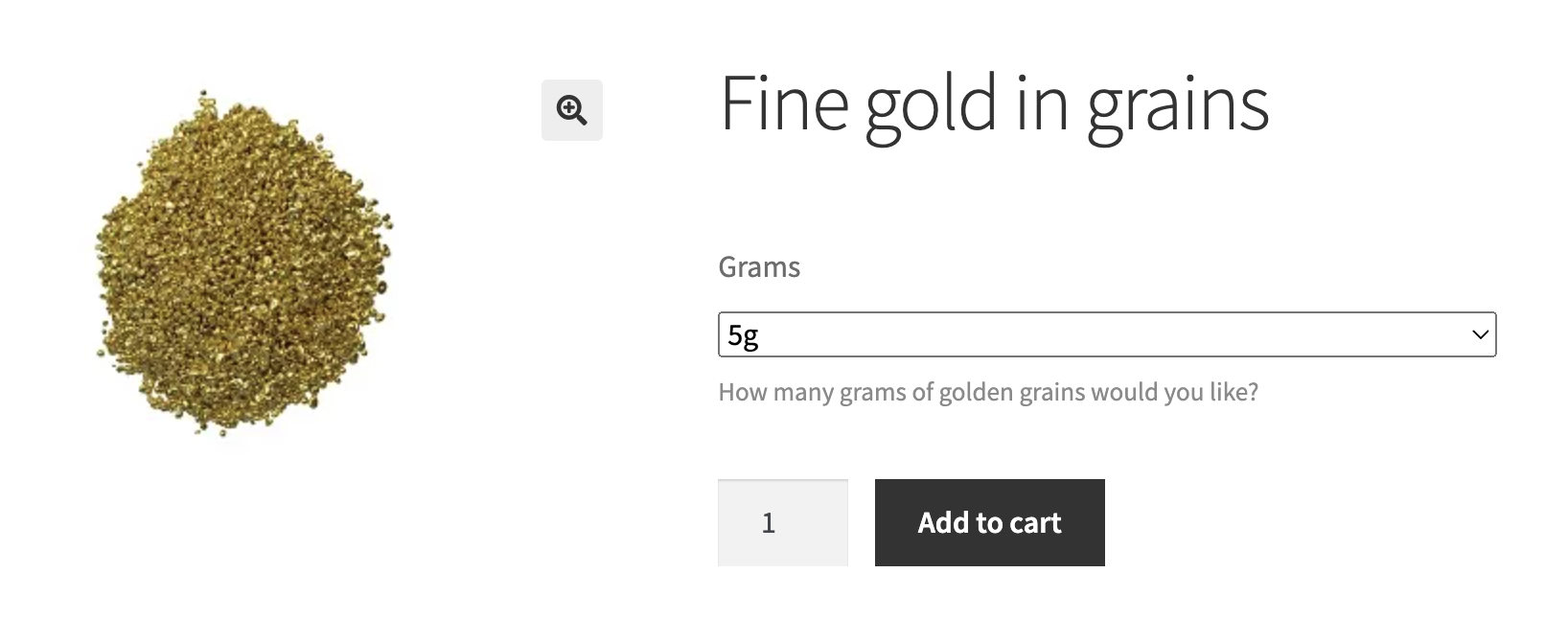Click the Add to cart button
The image size is (1568, 619).
[990, 522]
